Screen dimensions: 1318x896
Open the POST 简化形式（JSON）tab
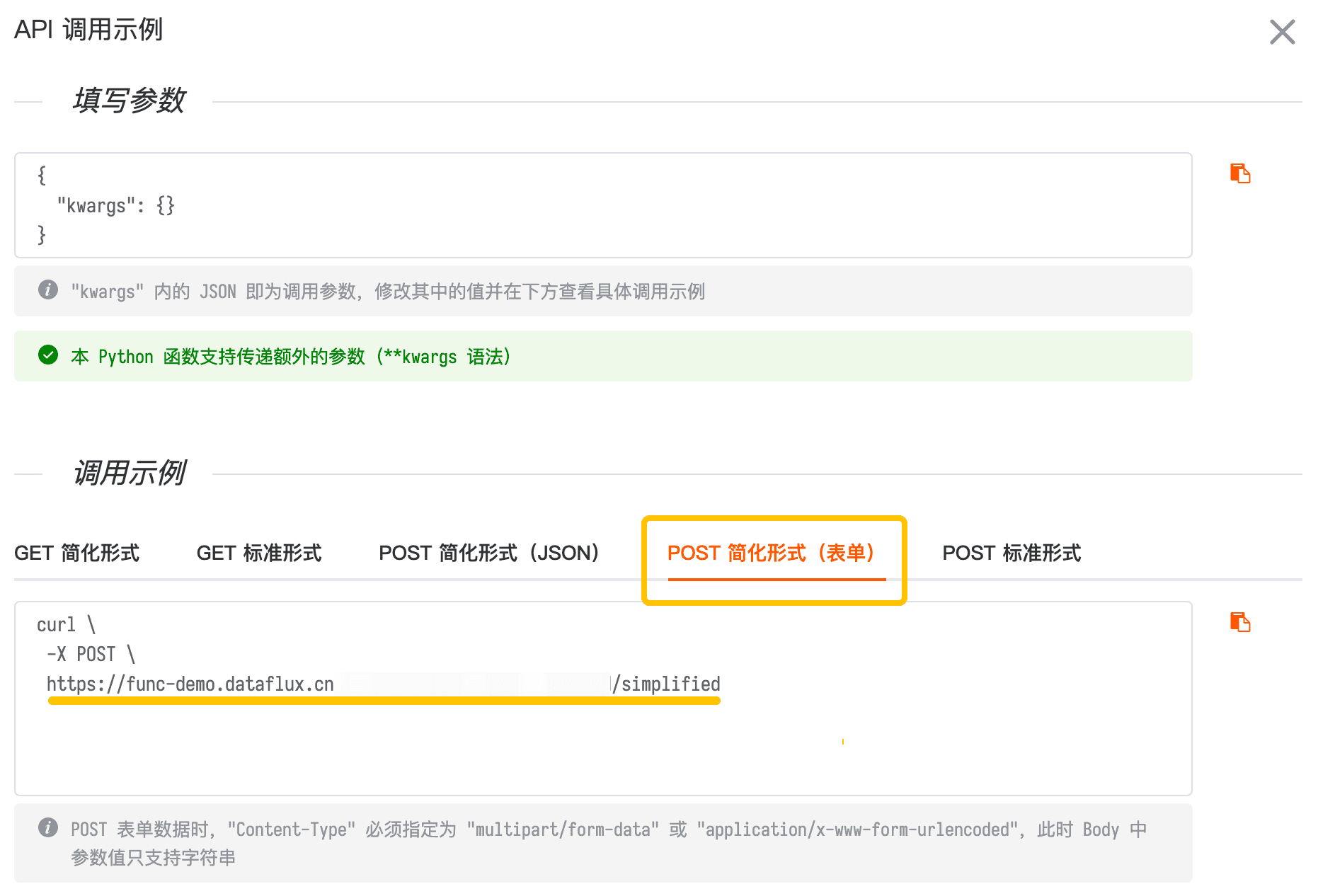[488, 553]
